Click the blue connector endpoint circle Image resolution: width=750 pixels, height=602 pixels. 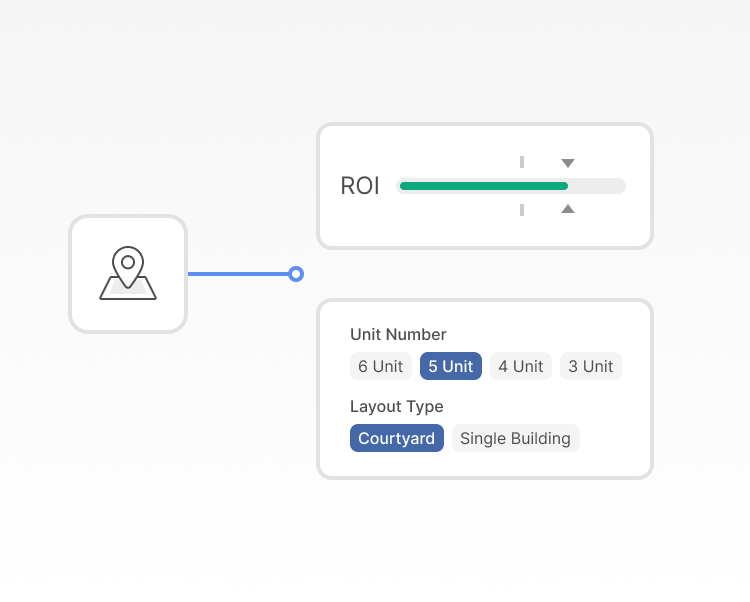(296, 274)
